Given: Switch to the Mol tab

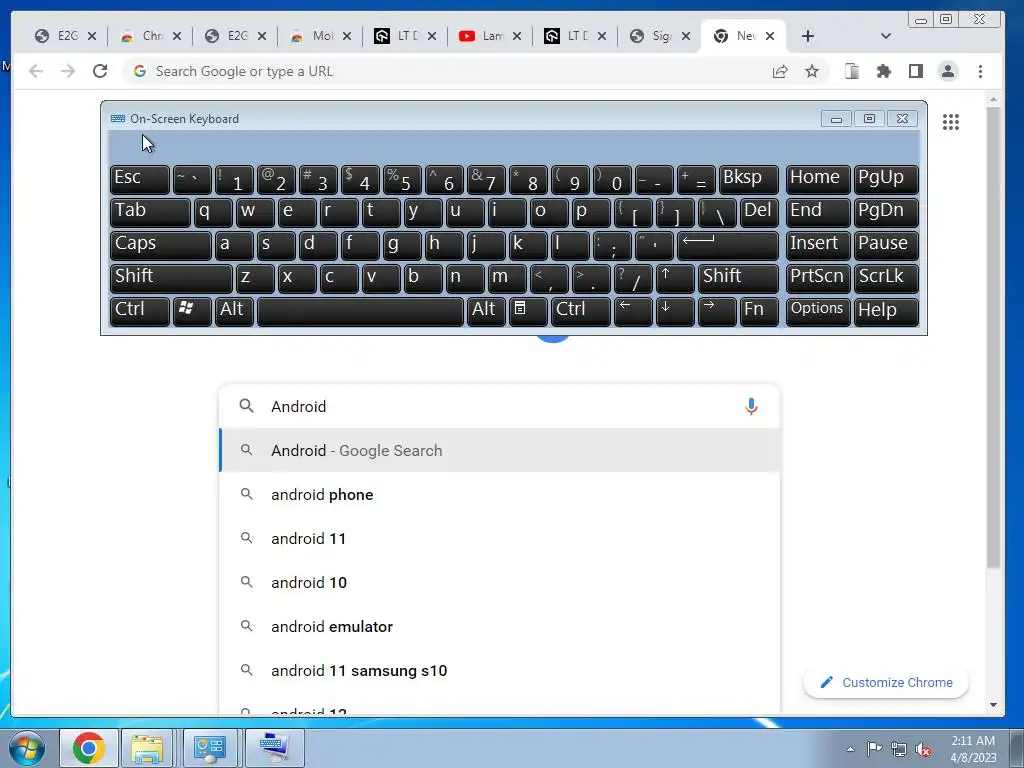Looking at the screenshot, I should (x=321, y=36).
